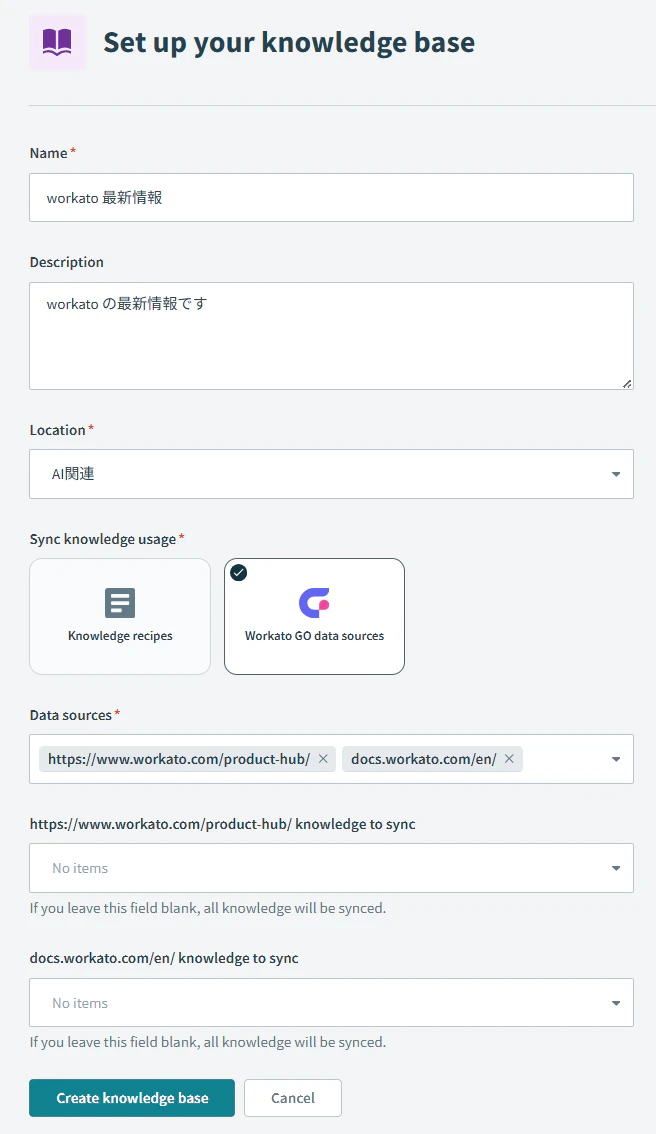The height and width of the screenshot is (1134, 656).
Task: Remove the docs.workato.com/en/ data source tag
Action: [509, 759]
